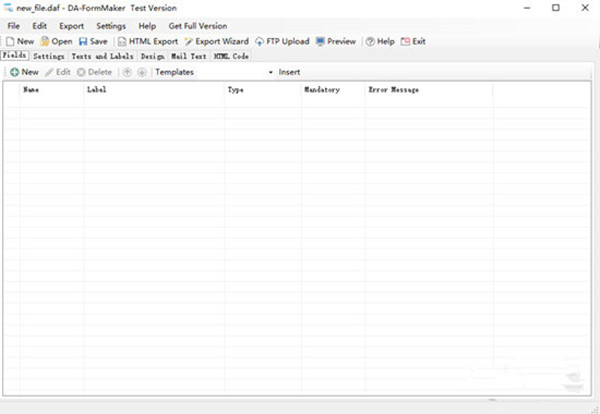Switch to the Design tab
Screen dimensions: 600x414
[x=152, y=56]
